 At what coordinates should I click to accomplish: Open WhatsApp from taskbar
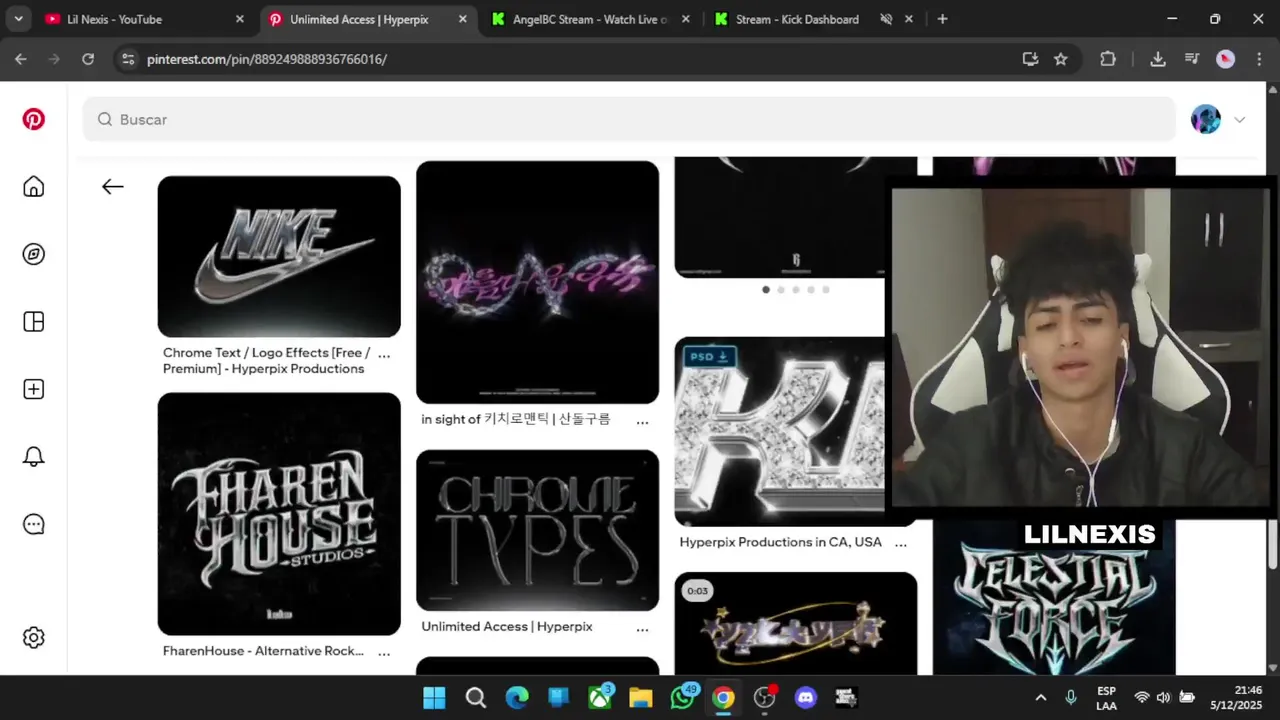683,698
